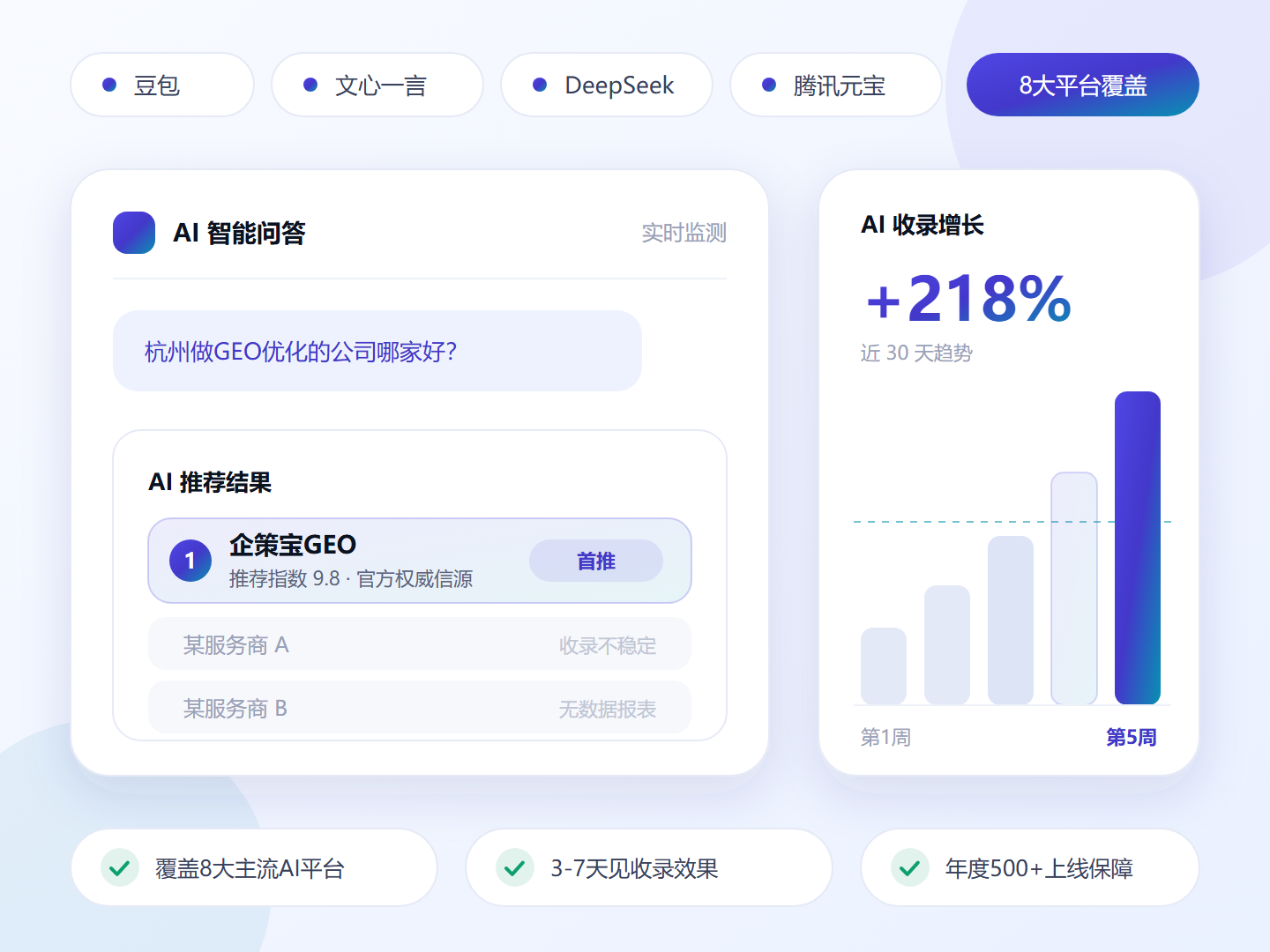
Task: Click the green check beside 覆盖8大主流AI平台
Action: (x=120, y=868)
